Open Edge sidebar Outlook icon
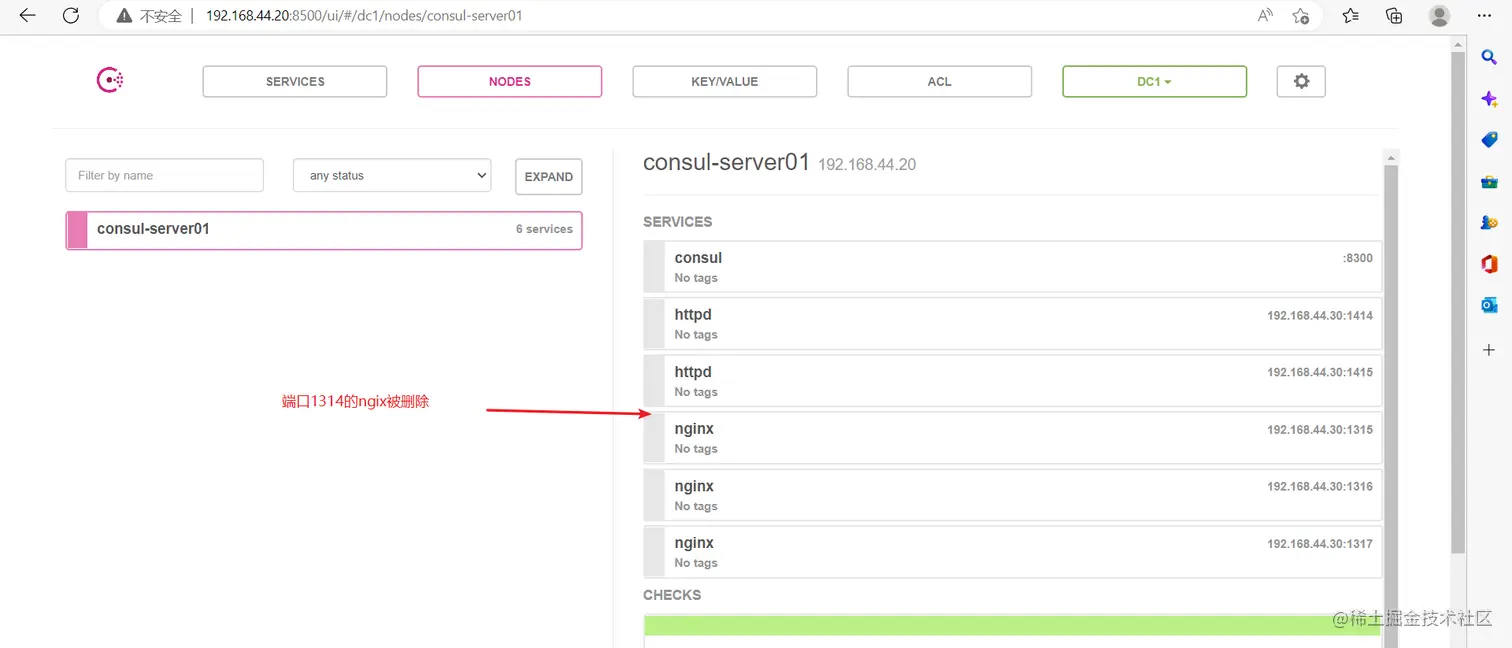Viewport: 1512px width, 648px height. [x=1488, y=305]
